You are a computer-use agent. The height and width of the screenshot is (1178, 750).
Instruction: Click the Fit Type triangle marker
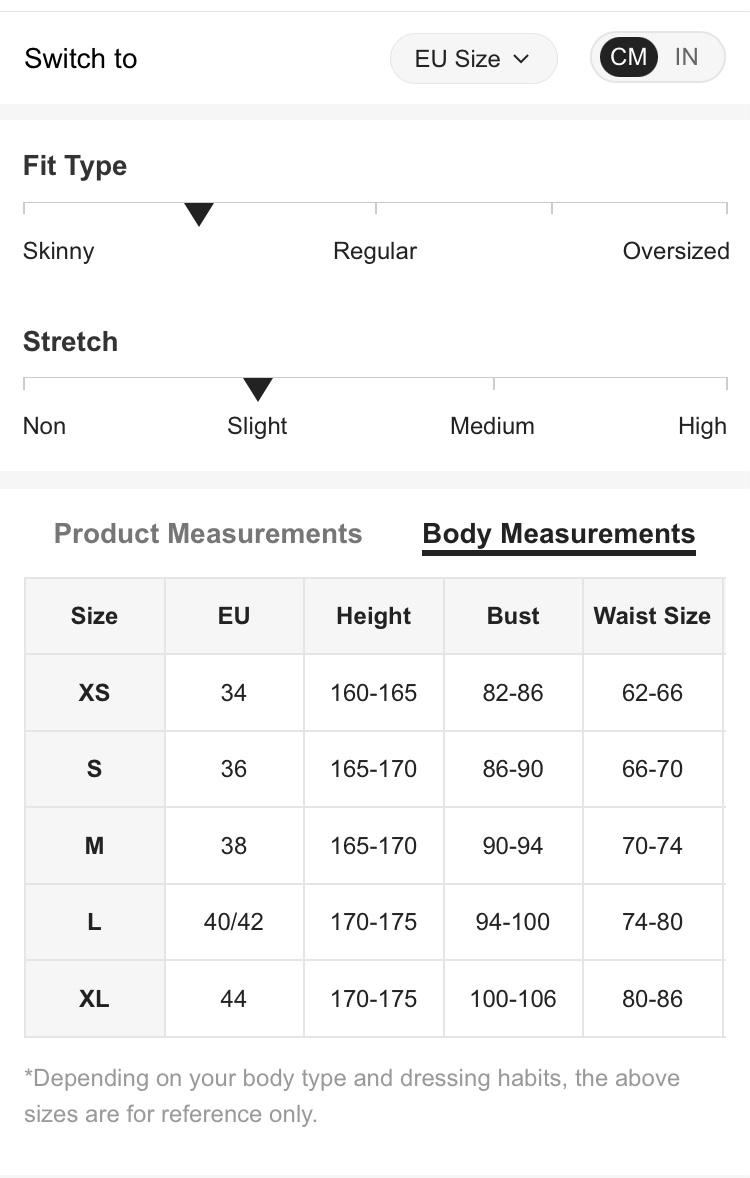199,213
